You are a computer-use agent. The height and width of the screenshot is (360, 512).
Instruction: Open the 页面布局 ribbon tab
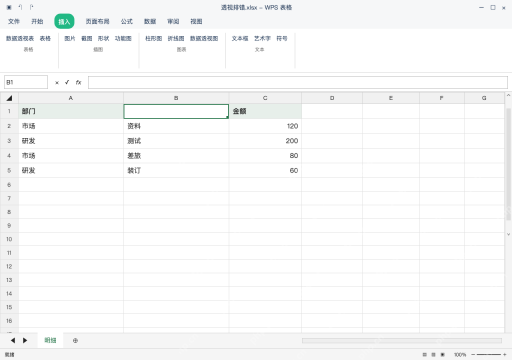[97, 21]
